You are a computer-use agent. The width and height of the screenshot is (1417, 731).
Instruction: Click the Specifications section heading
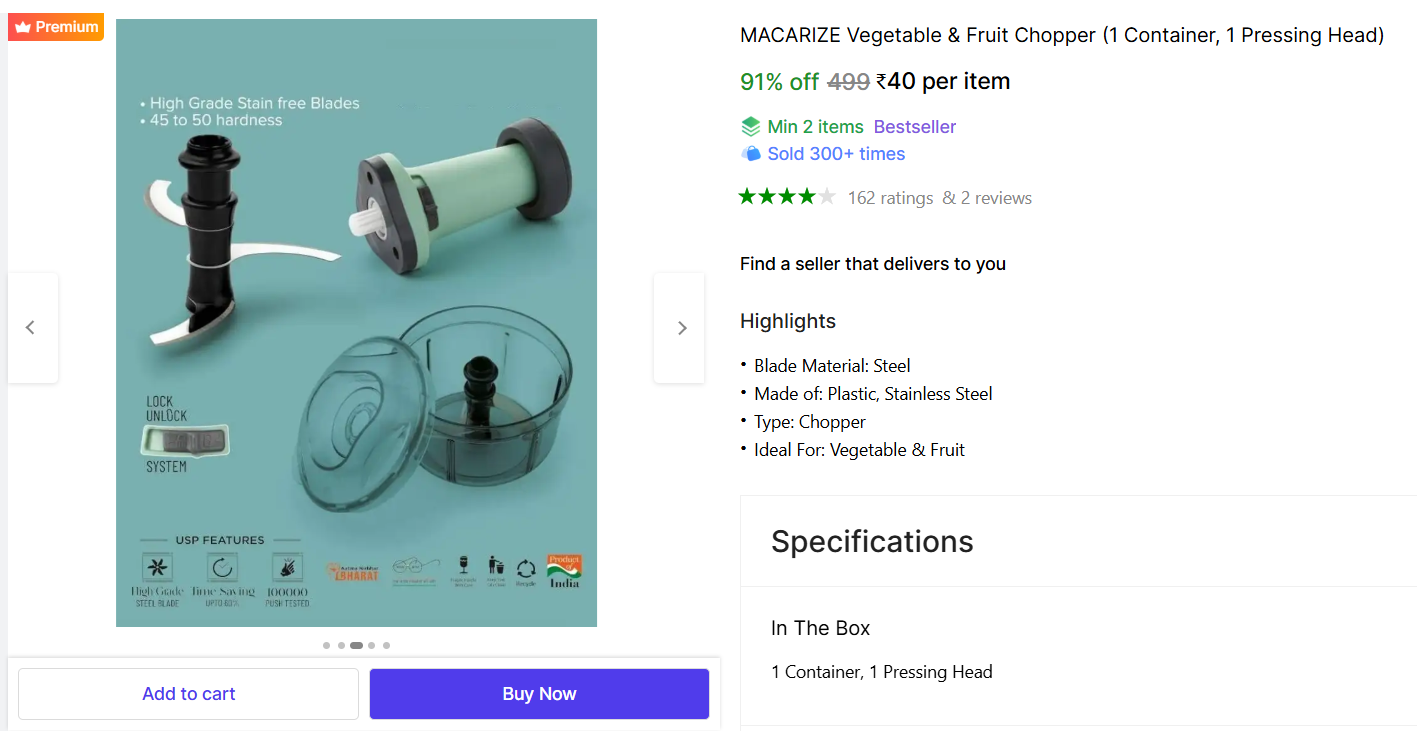872,541
